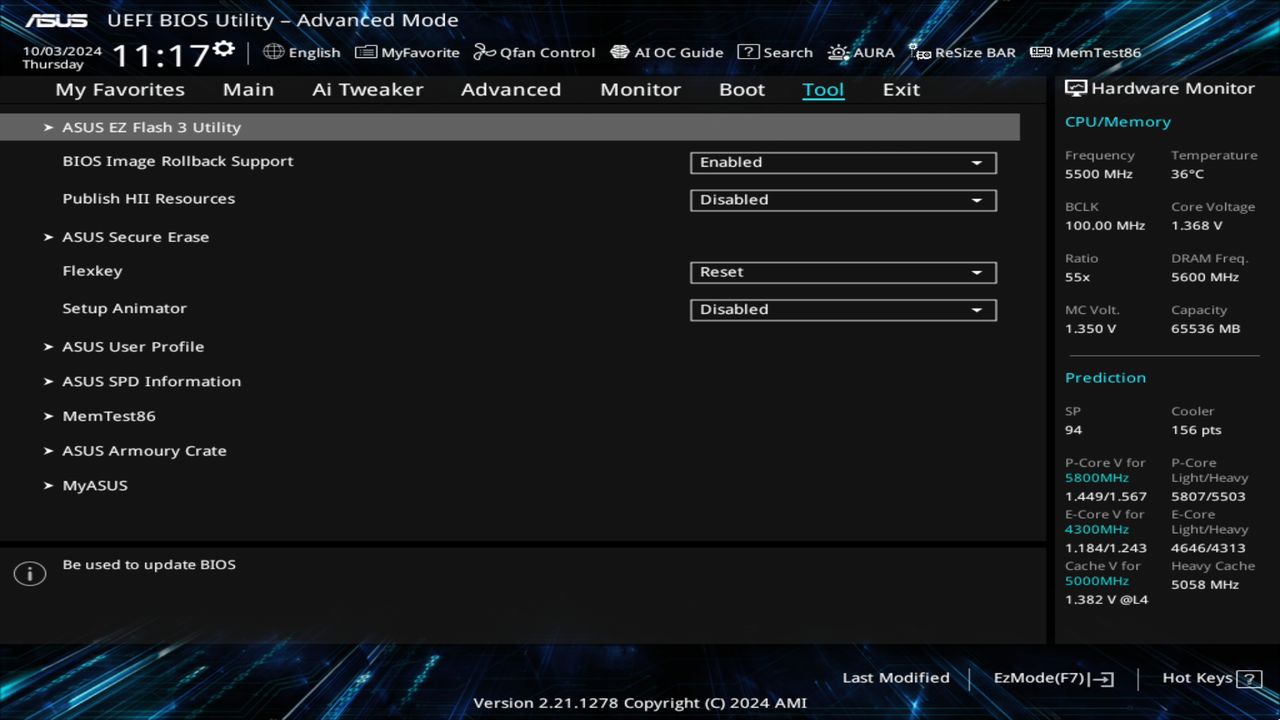The height and width of the screenshot is (720, 1280).
Task: Set Flexkey to a different action
Action: click(x=842, y=272)
